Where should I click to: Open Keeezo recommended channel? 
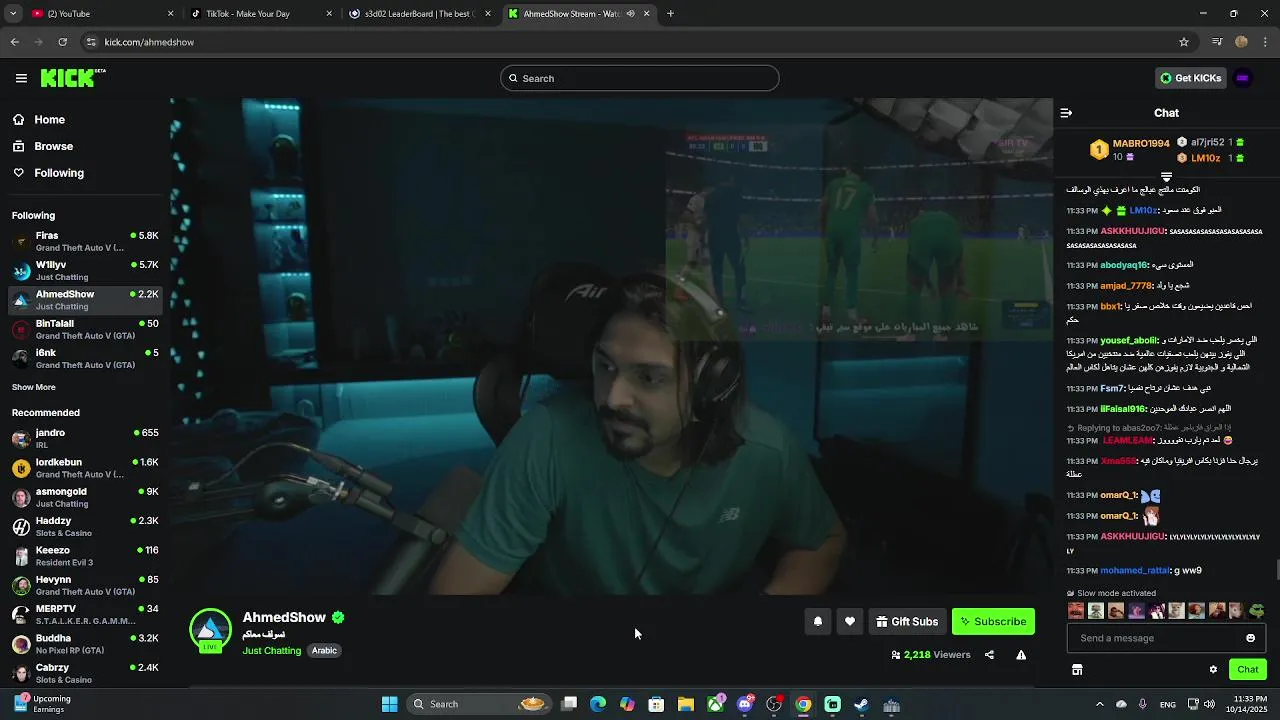(x=85, y=556)
